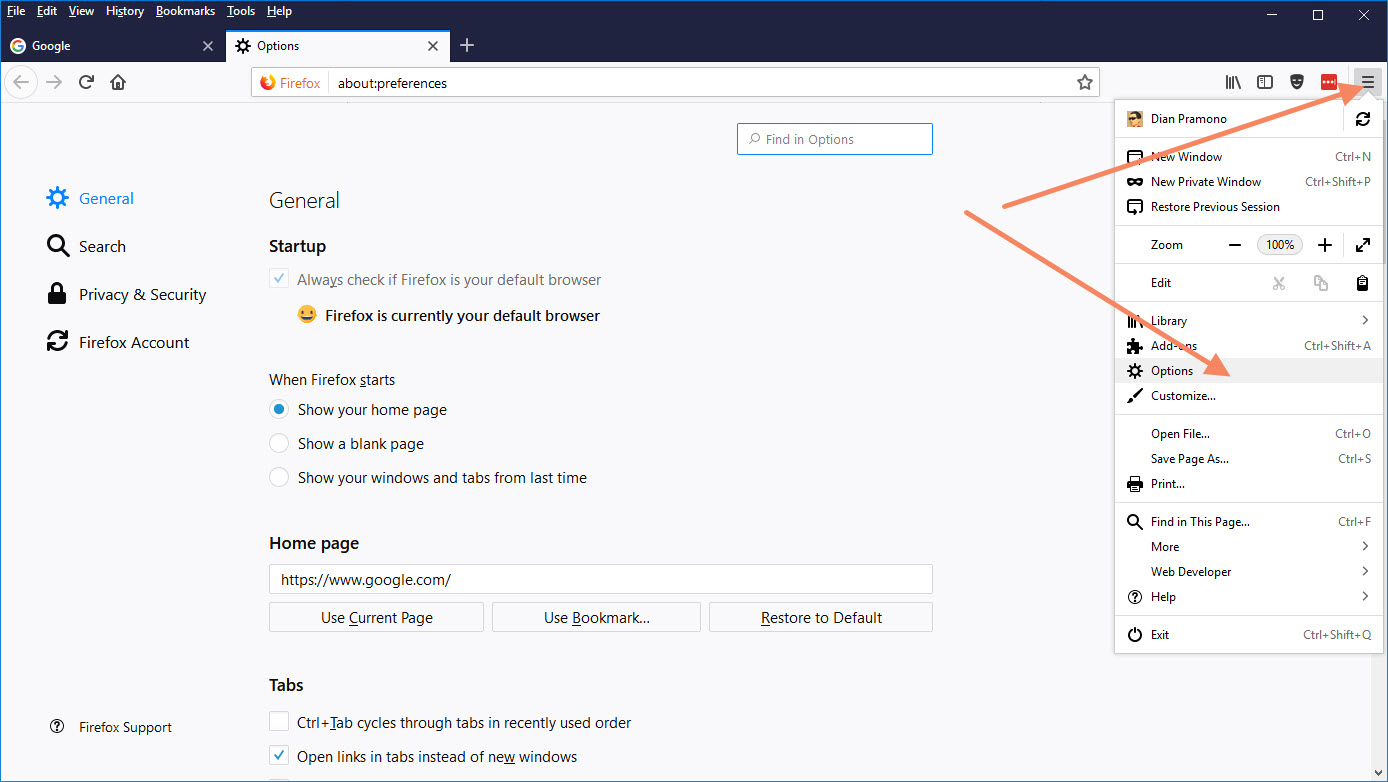
Task: Click the red extension icon in toolbar
Action: [x=1329, y=82]
